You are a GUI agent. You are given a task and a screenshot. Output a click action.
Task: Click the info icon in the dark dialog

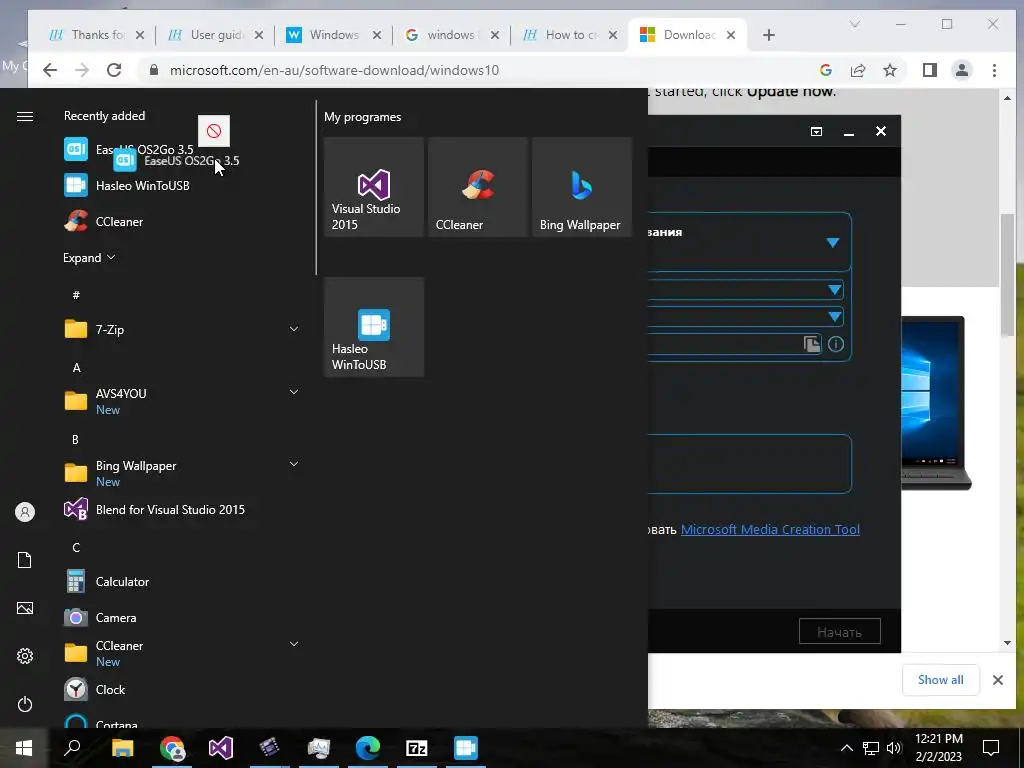[x=836, y=344]
